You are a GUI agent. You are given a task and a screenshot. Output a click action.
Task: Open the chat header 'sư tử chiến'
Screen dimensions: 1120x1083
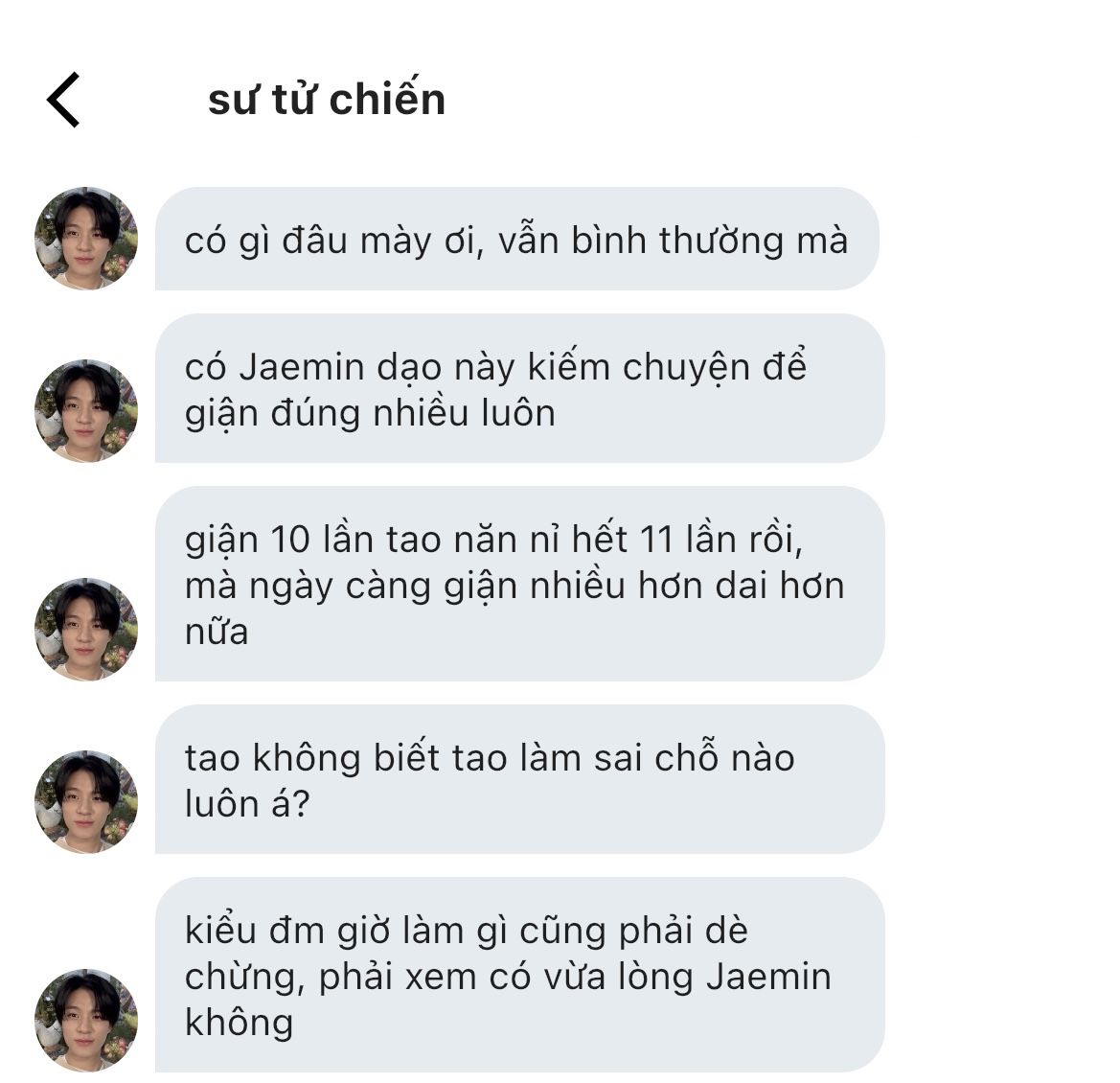pos(327,99)
